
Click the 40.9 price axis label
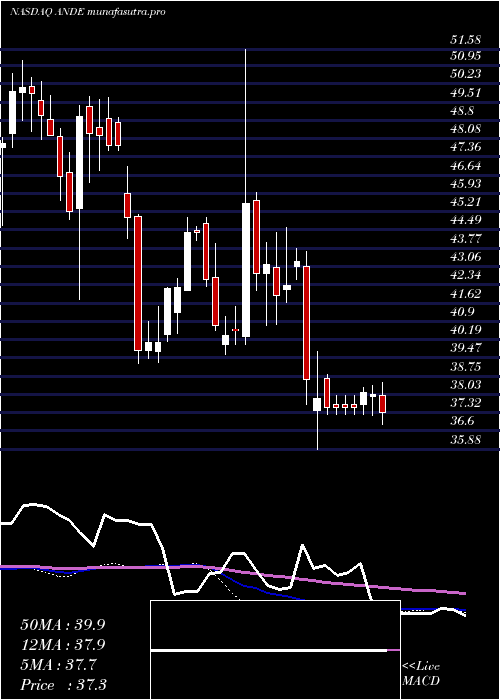[x=462, y=312]
